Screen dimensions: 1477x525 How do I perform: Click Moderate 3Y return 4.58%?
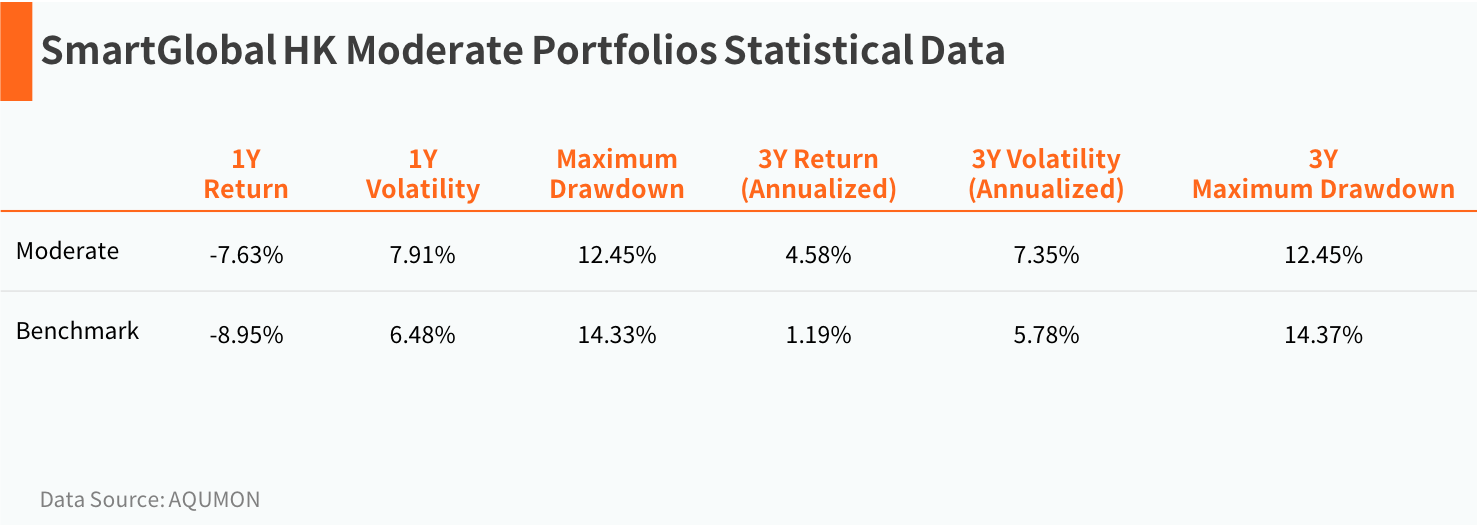[x=818, y=255]
